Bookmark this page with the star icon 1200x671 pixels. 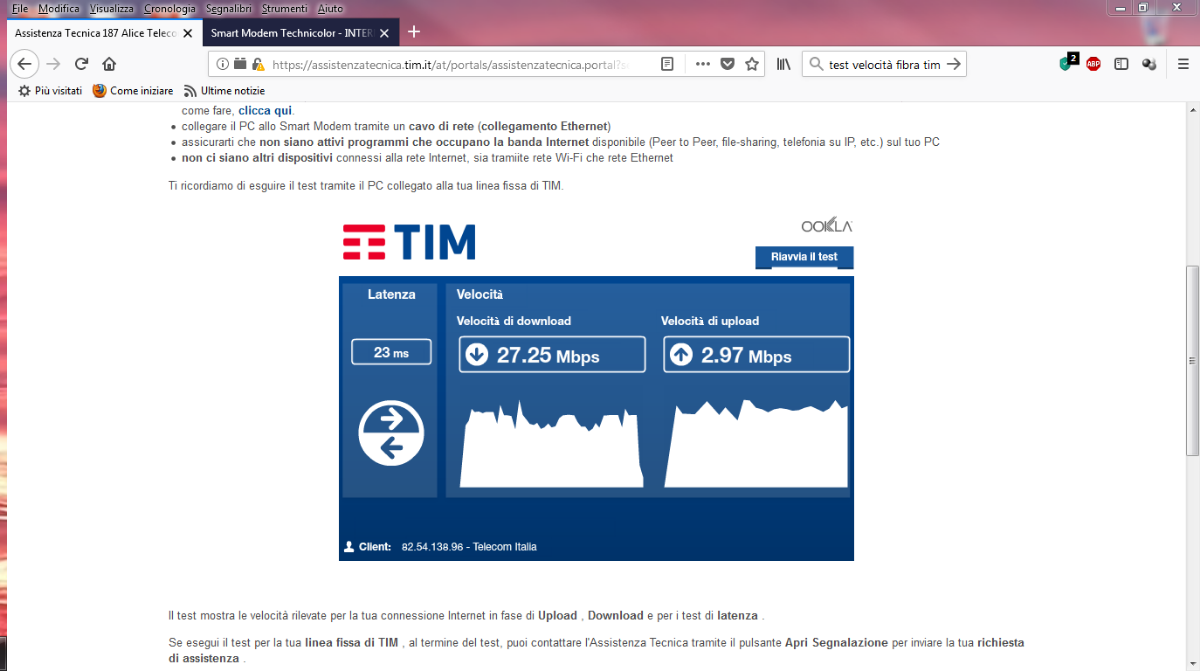pos(751,64)
